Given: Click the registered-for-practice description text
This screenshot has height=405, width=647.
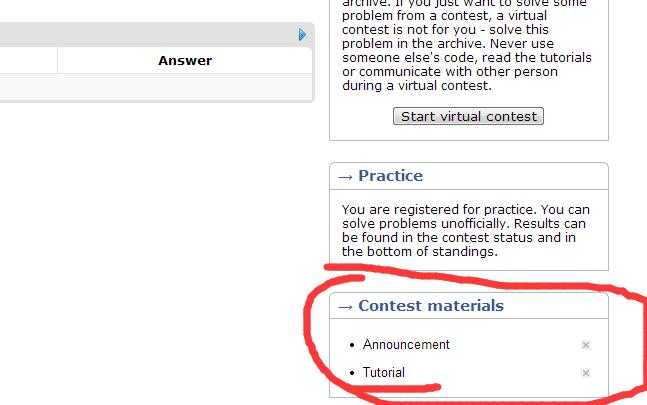Looking at the screenshot, I should pos(466,231).
